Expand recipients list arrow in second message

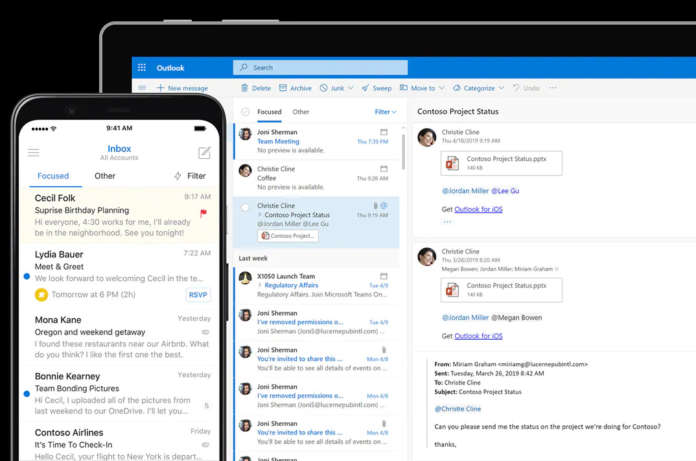pyautogui.click(x=557, y=269)
